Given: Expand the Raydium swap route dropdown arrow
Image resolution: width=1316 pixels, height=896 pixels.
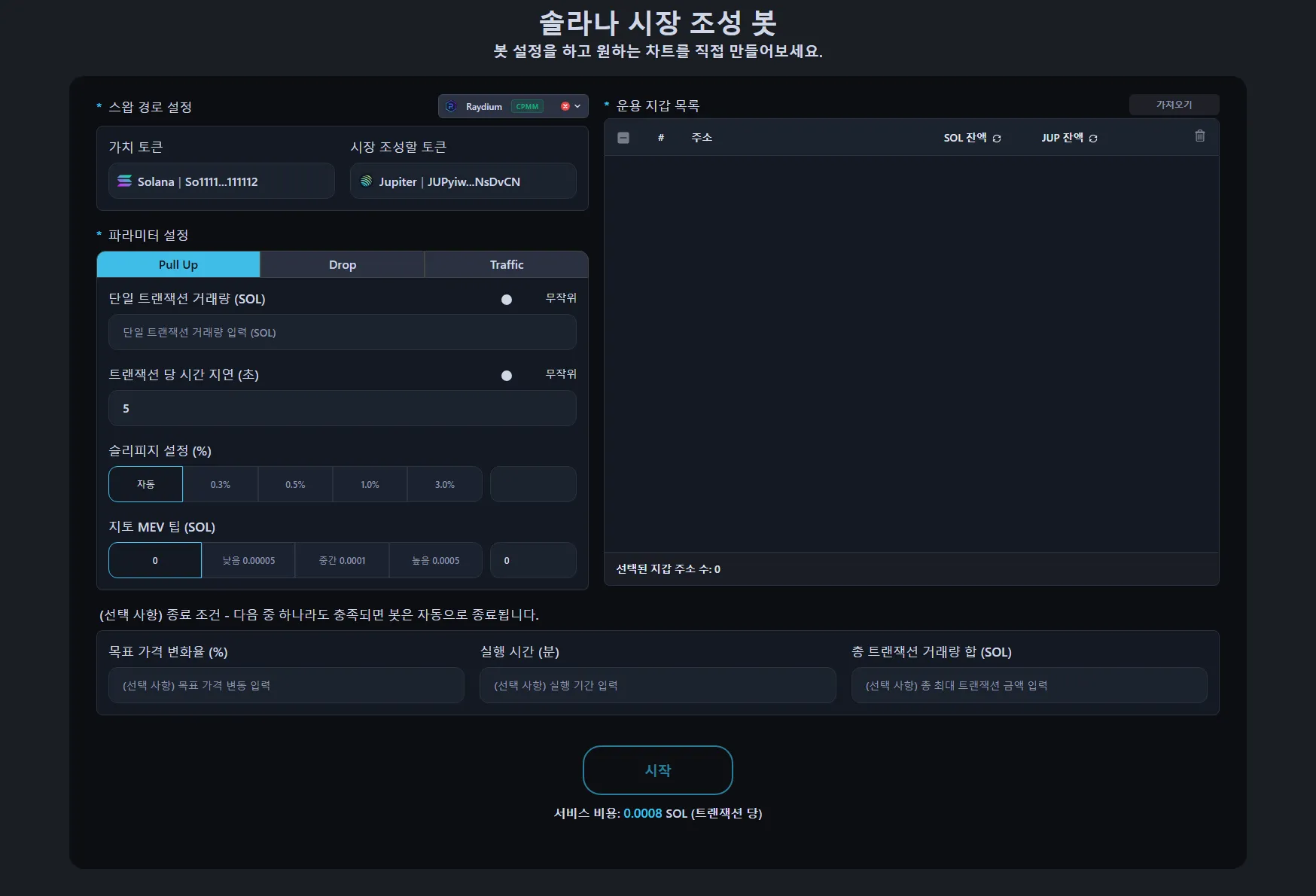Looking at the screenshot, I should (x=577, y=107).
